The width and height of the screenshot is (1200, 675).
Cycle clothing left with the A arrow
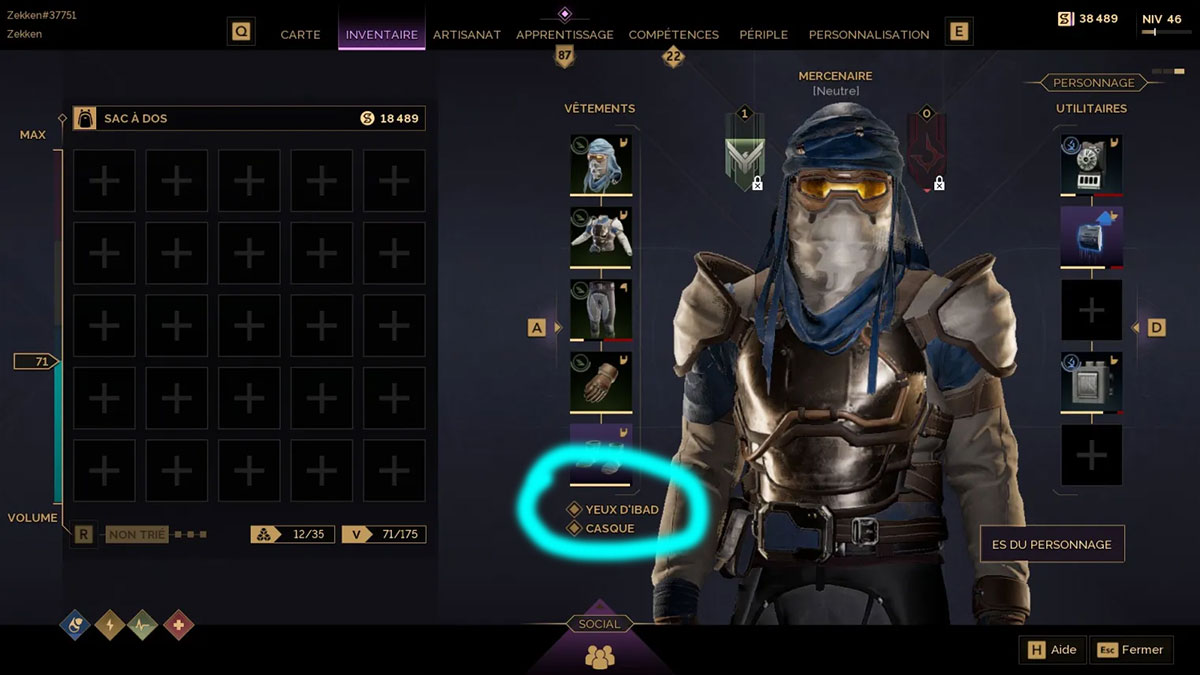click(538, 327)
